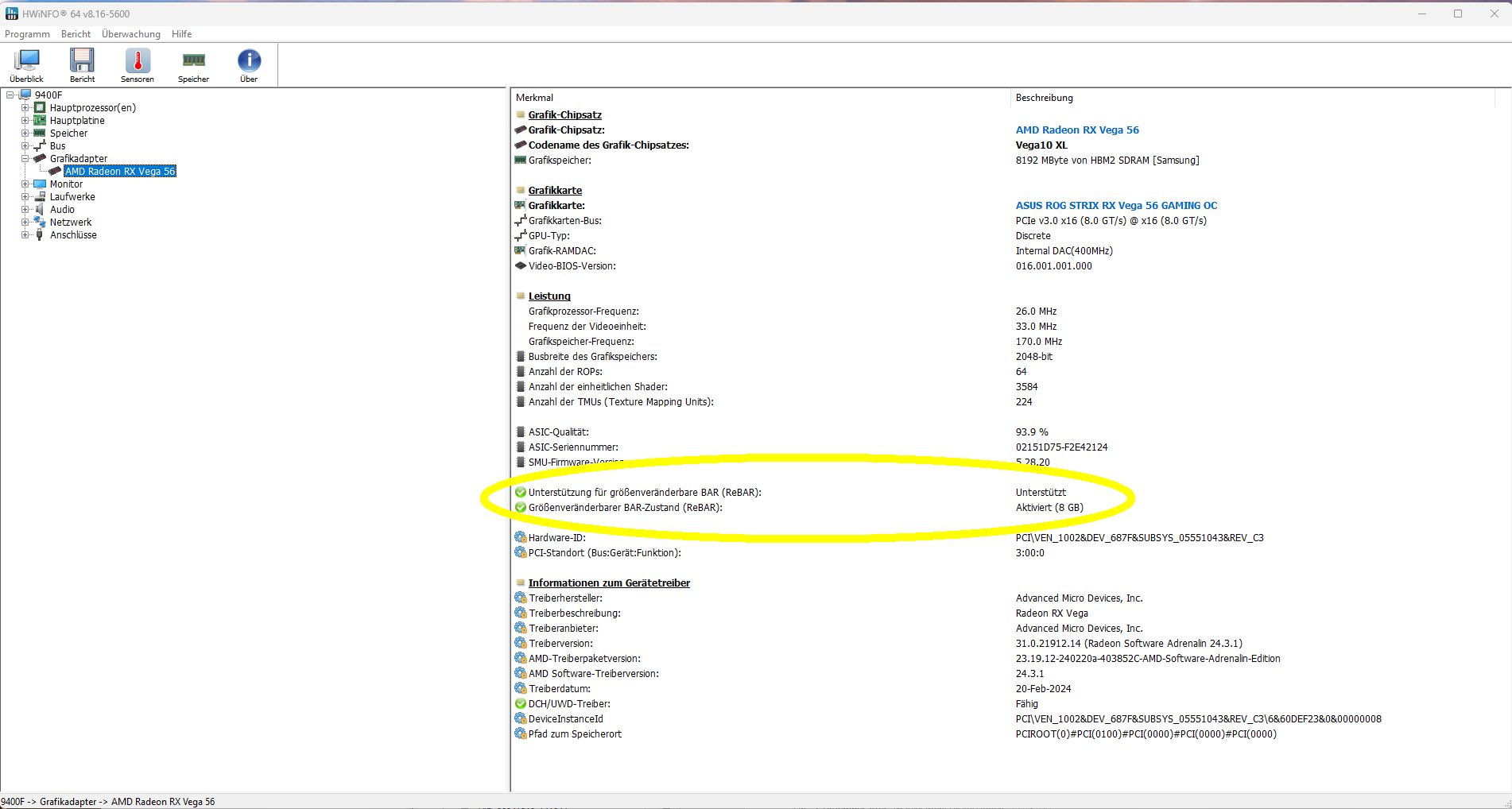Viewport: 1512px width, 809px height.
Task: Click the green check icon beside DCH/UWD-Treiber
Action: point(521,704)
